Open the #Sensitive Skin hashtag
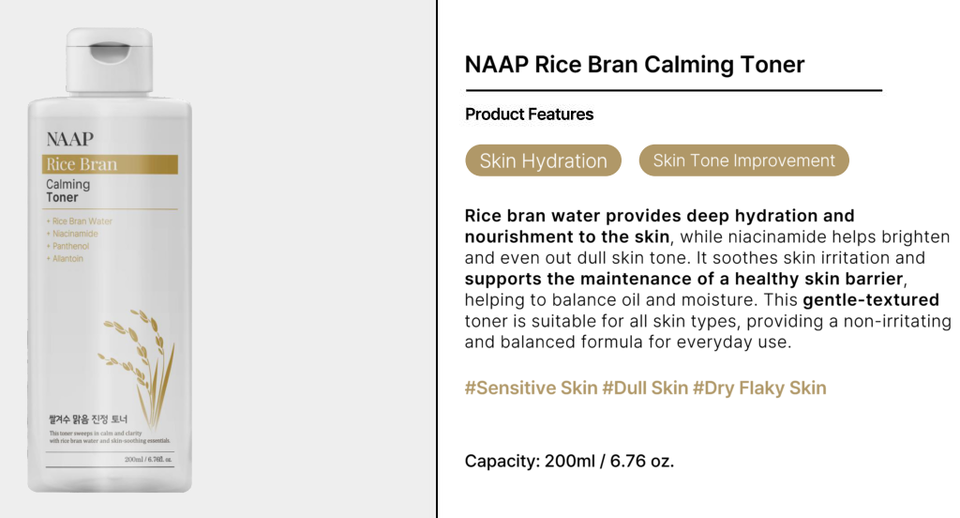The height and width of the screenshot is (518, 960). tap(531, 388)
